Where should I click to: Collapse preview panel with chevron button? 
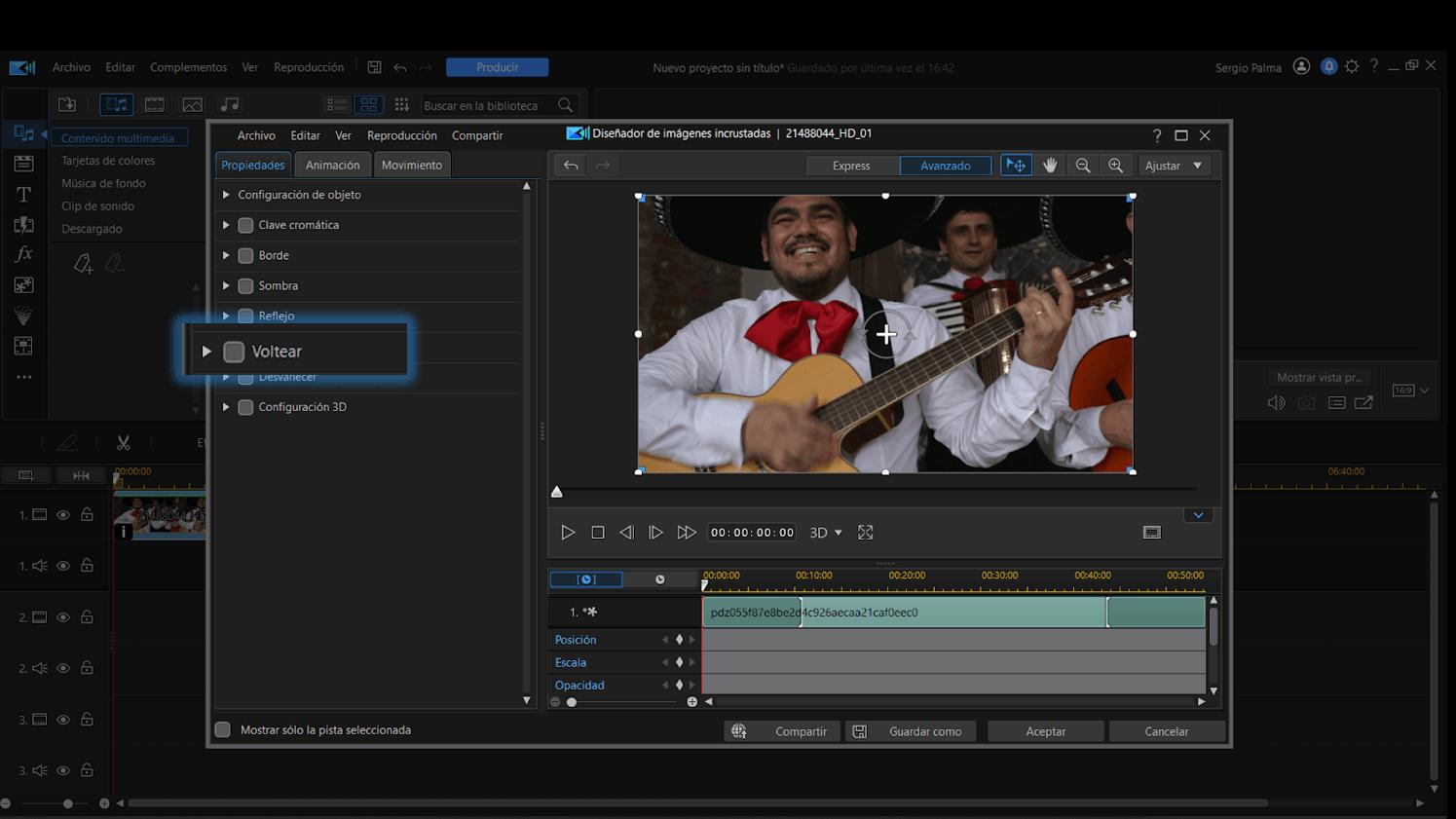[x=1198, y=515]
